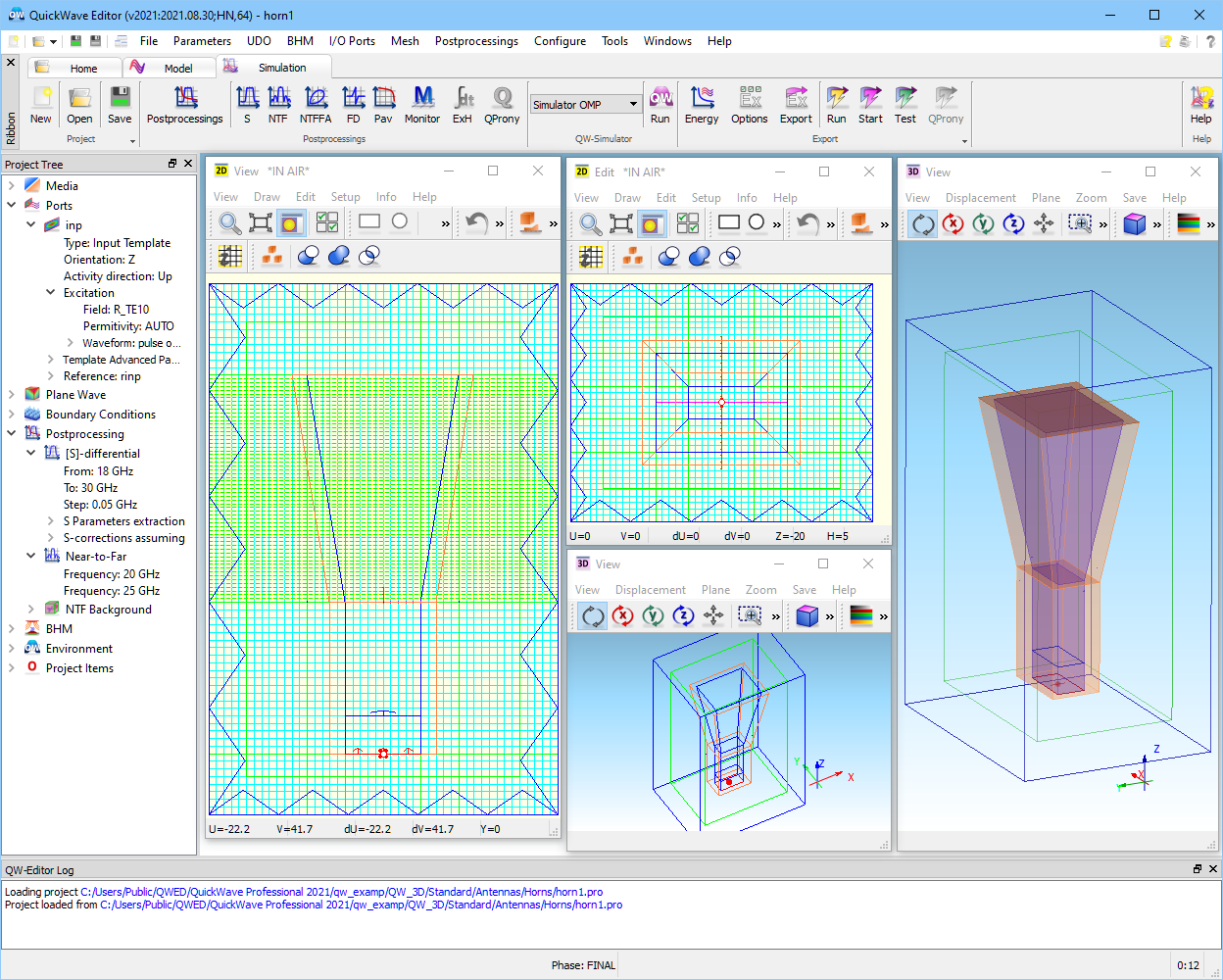The image size is (1223, 980).
Task: Click the Monitor icon in the ribbon
Action: tap(422, 105)
